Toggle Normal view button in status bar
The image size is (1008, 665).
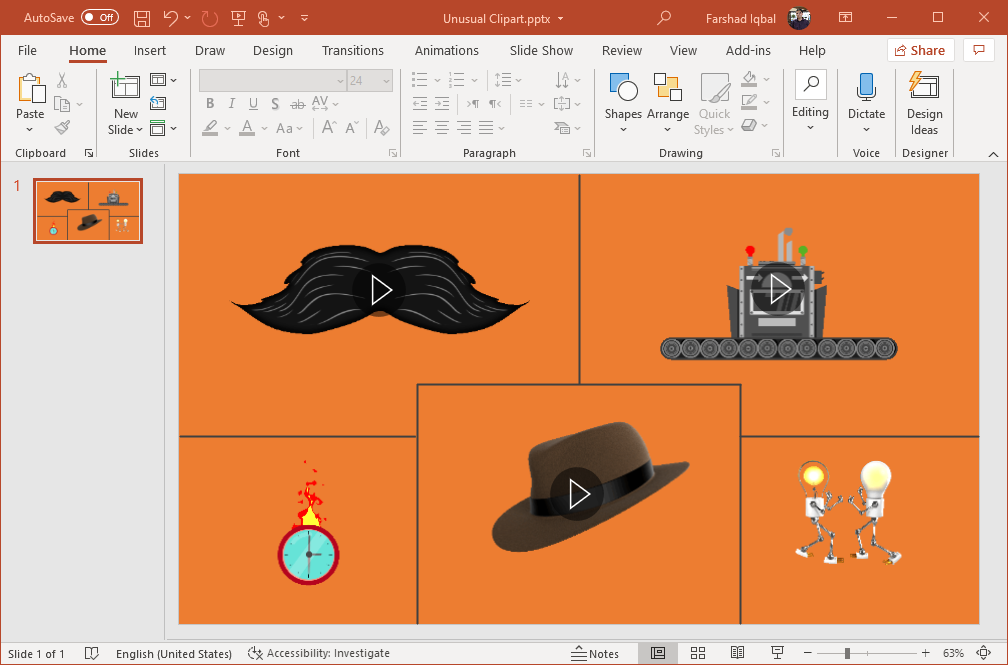[657, 653]
